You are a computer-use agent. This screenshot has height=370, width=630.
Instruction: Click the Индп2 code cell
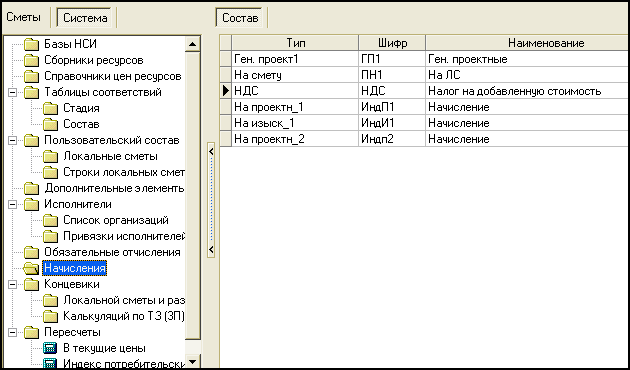(x=392, y=139)
